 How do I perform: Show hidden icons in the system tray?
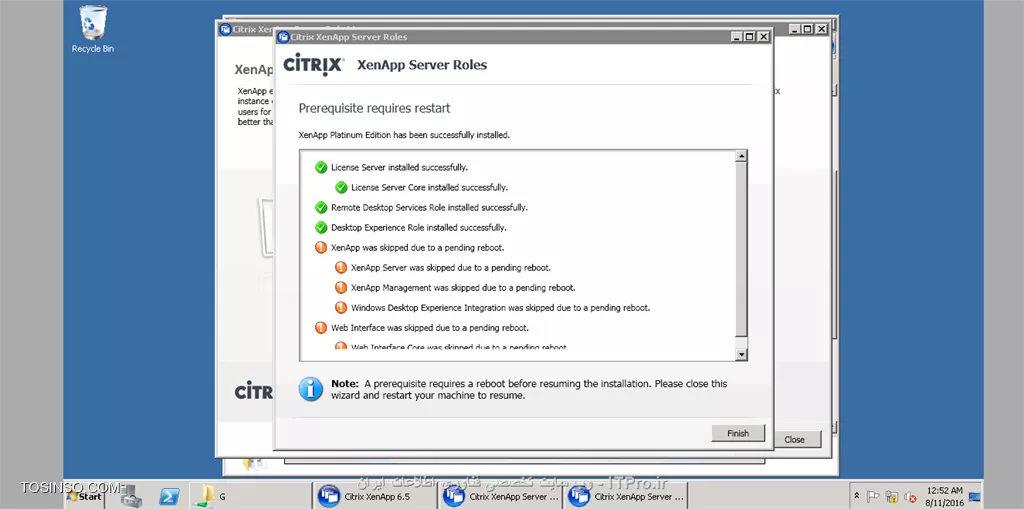coord(857,497)
